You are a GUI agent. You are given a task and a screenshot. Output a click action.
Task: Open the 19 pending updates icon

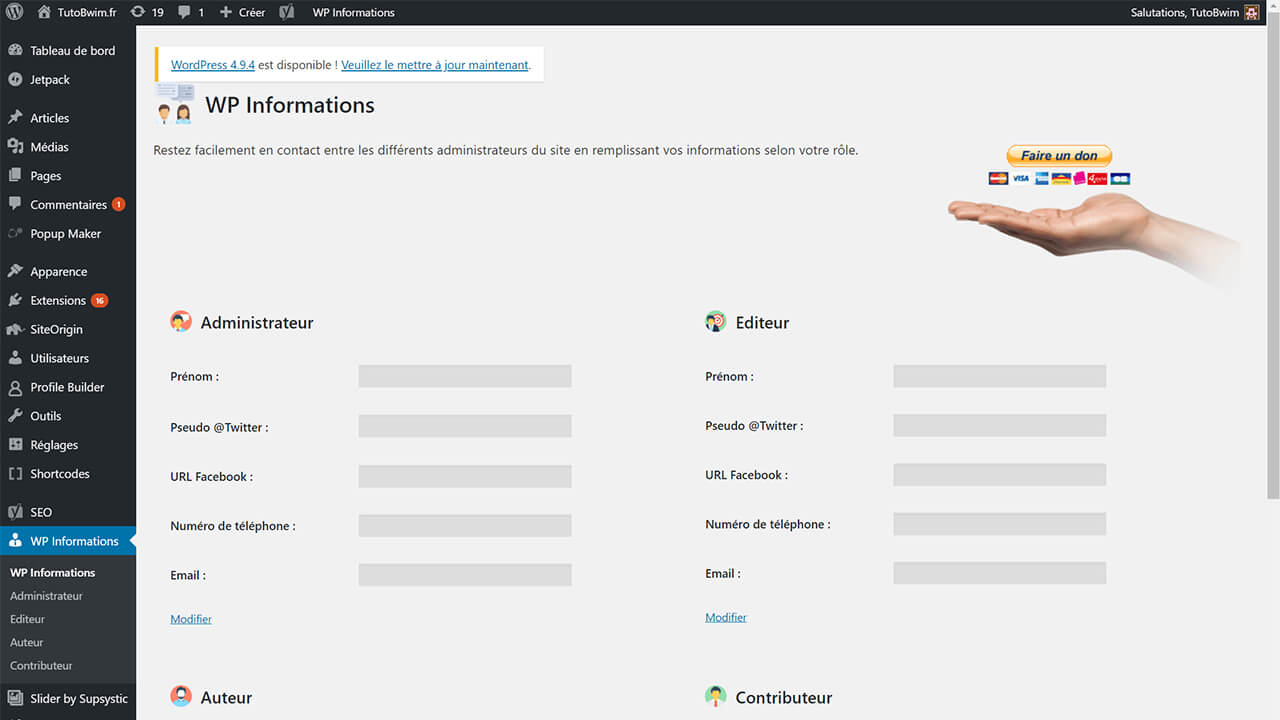138,12
